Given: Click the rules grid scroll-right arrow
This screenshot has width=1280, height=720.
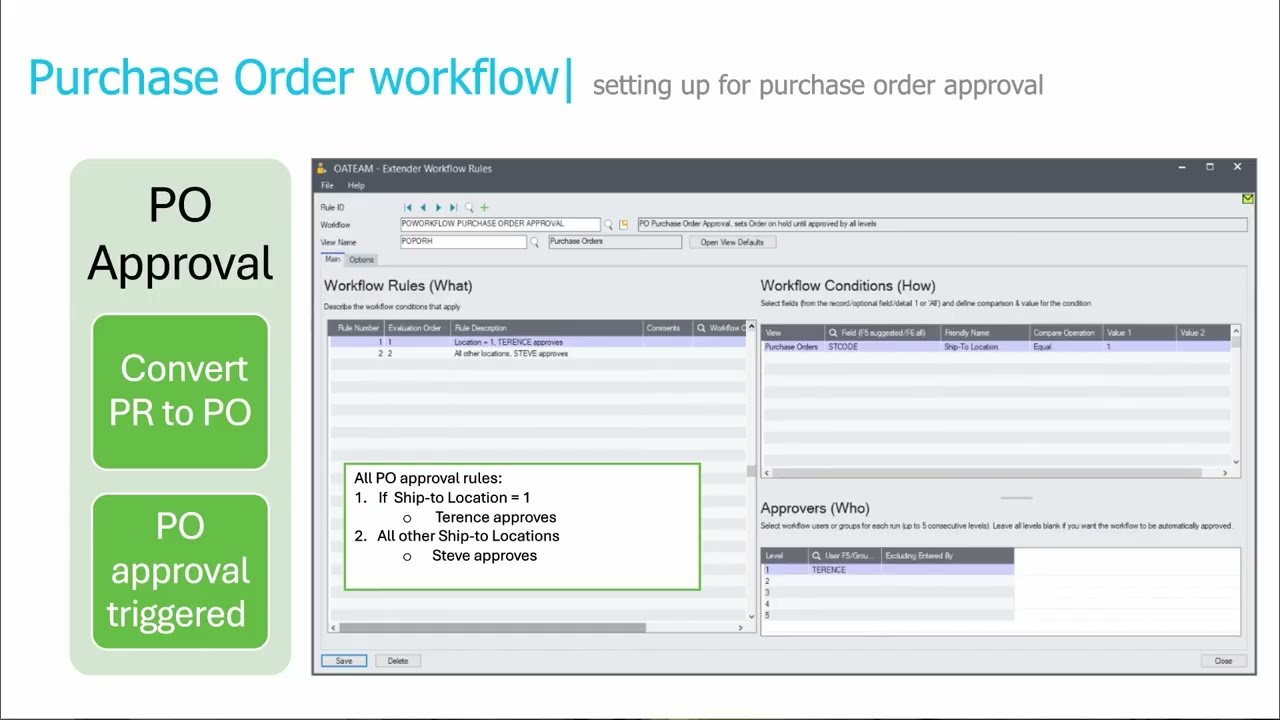Looking at the screenshot, I should tap(741, 628).
